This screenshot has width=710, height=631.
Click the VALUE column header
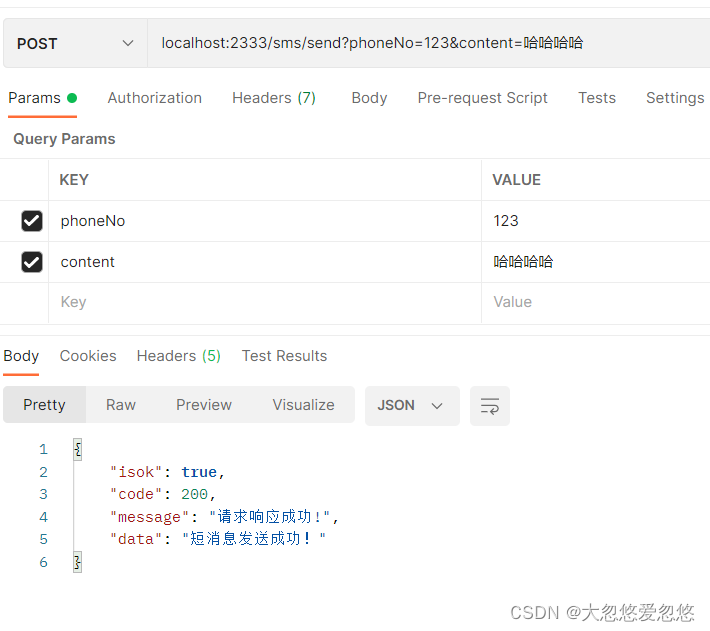tap(517, 180)
